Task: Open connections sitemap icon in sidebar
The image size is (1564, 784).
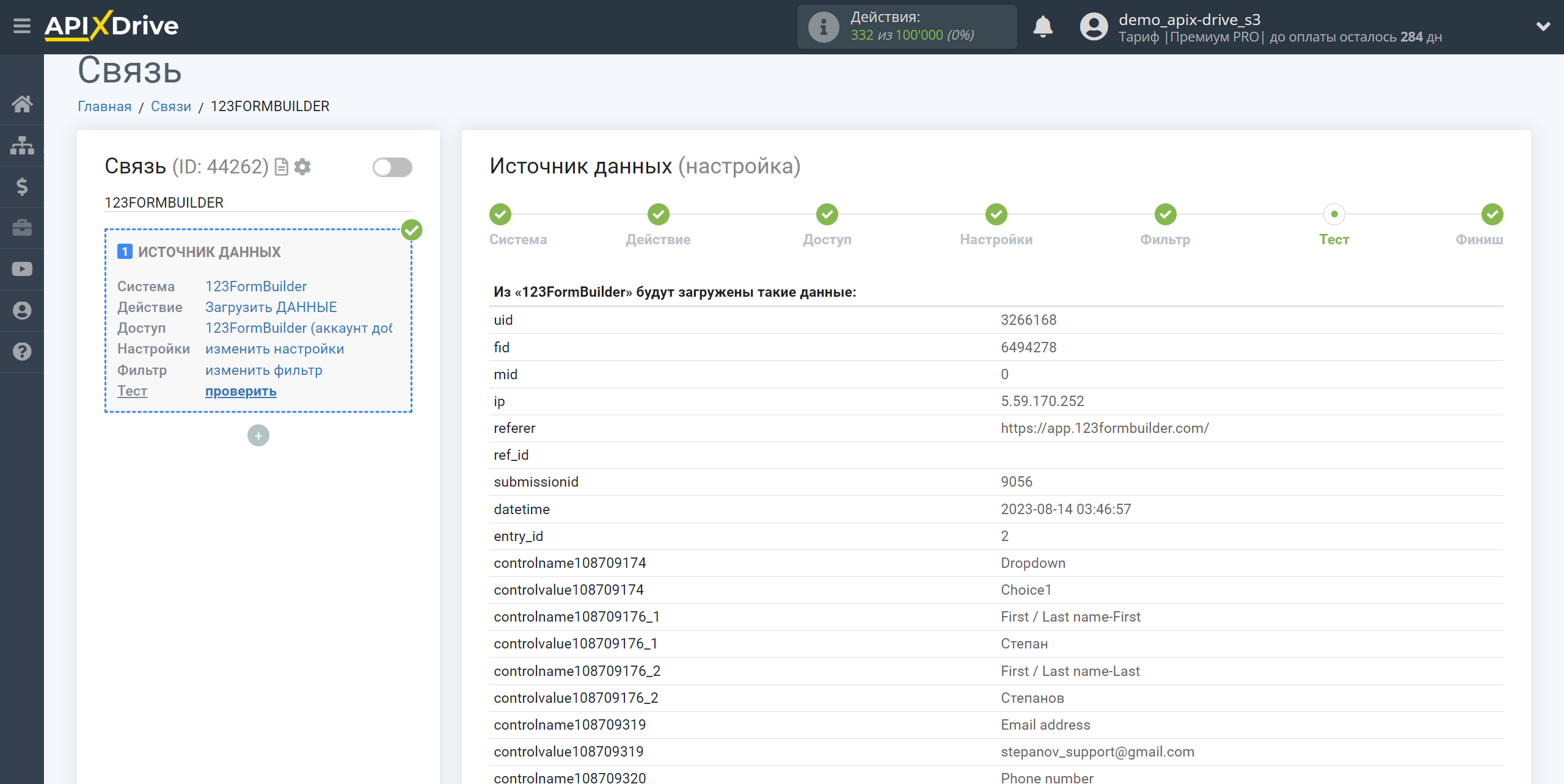Action: [22, 145]
